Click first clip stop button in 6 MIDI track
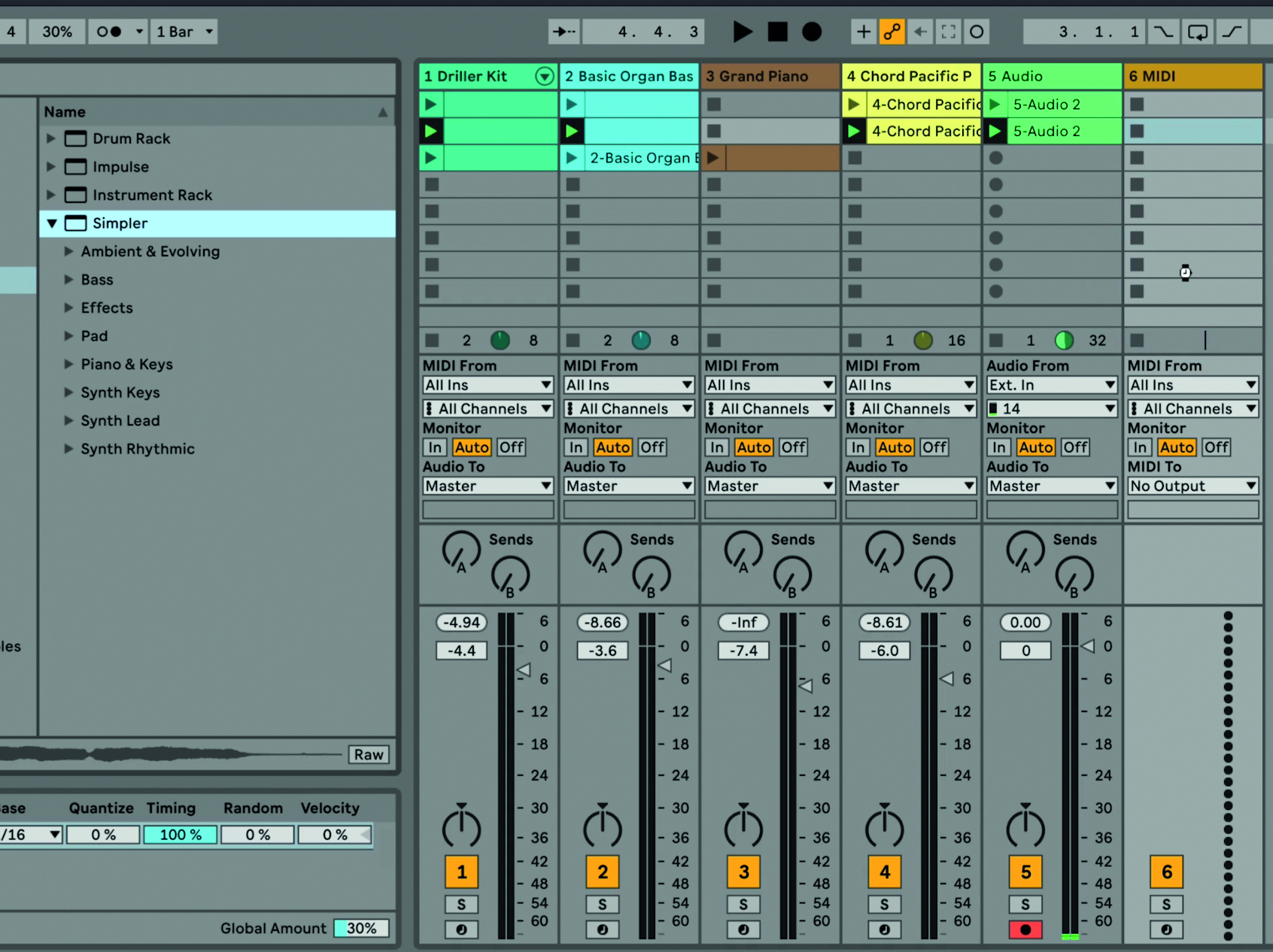The width and height of the screenshot is (1273, 952). (x=1137, y=104)
